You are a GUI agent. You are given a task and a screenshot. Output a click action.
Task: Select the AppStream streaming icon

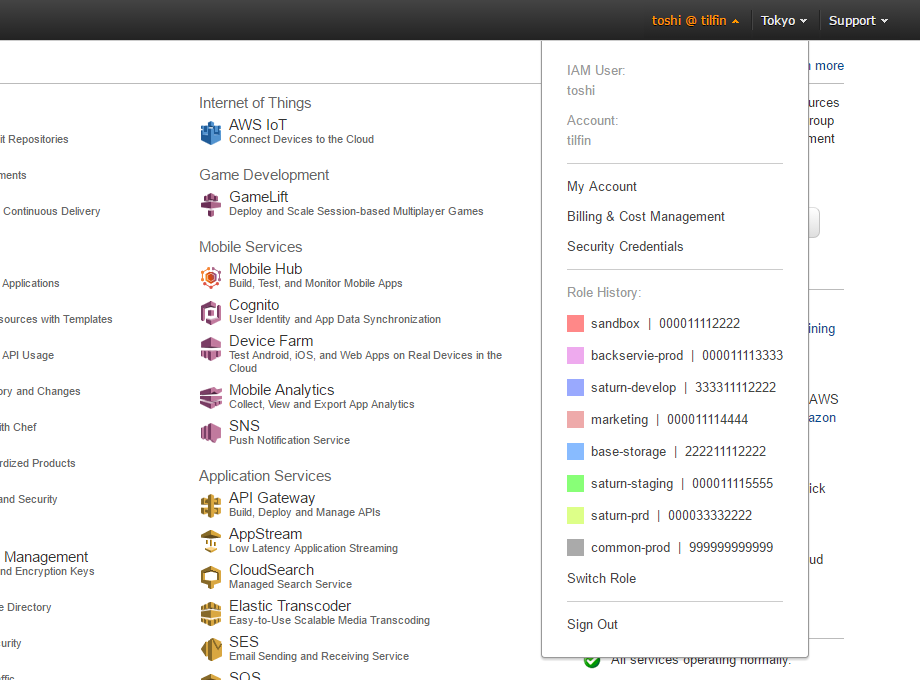click(211, 540)
